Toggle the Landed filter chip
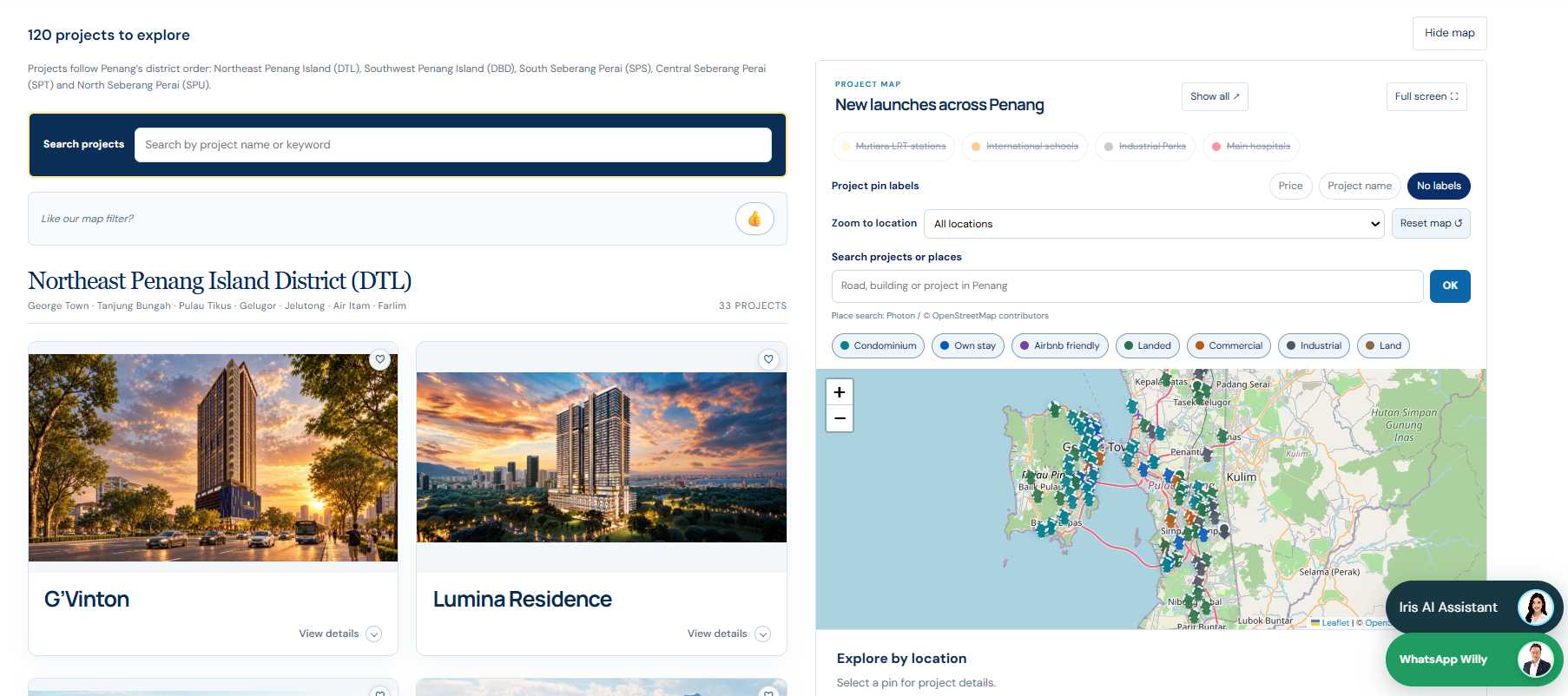The image size is (1568, 696). click(x=1148, y=345)
